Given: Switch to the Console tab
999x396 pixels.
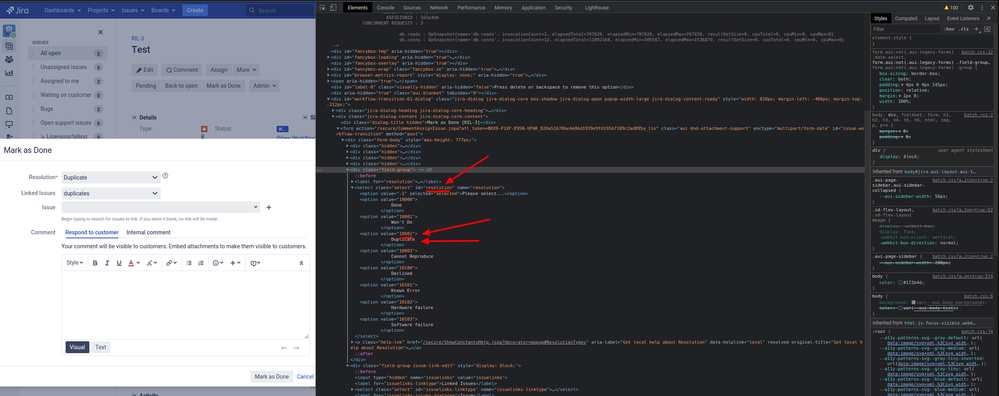Looking at the screenshot, I should point(385,8).
